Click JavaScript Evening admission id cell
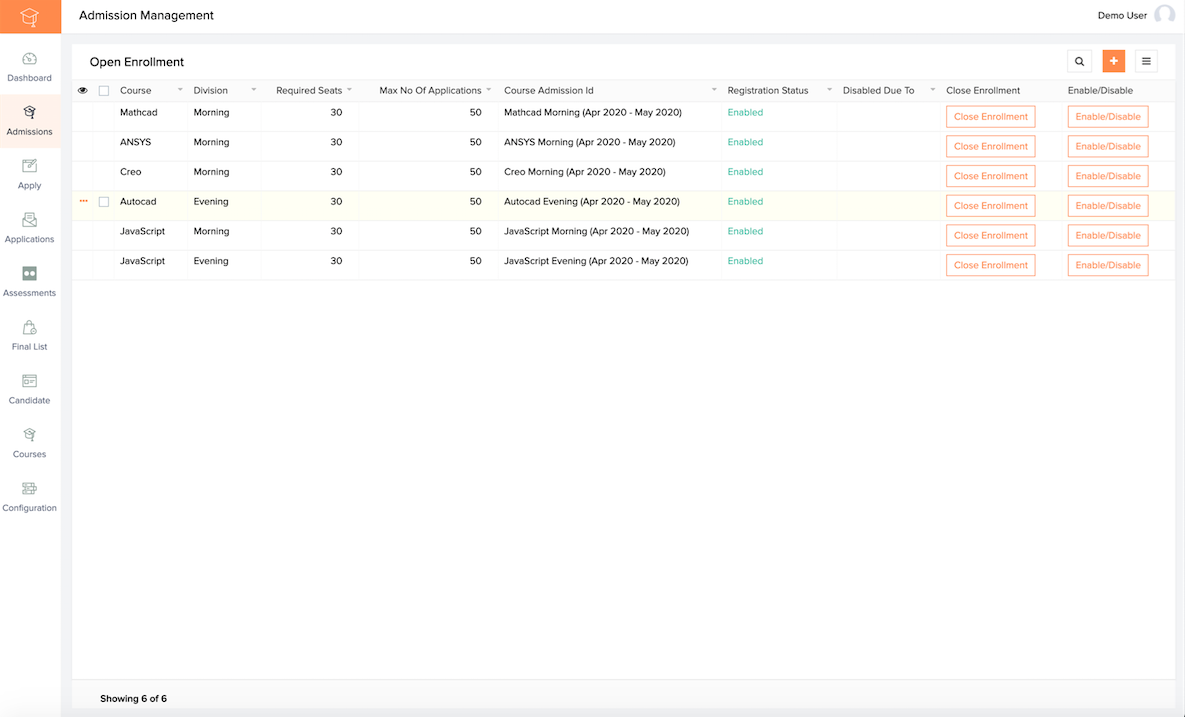This screenshot has height=717, width=1185. 596,261
